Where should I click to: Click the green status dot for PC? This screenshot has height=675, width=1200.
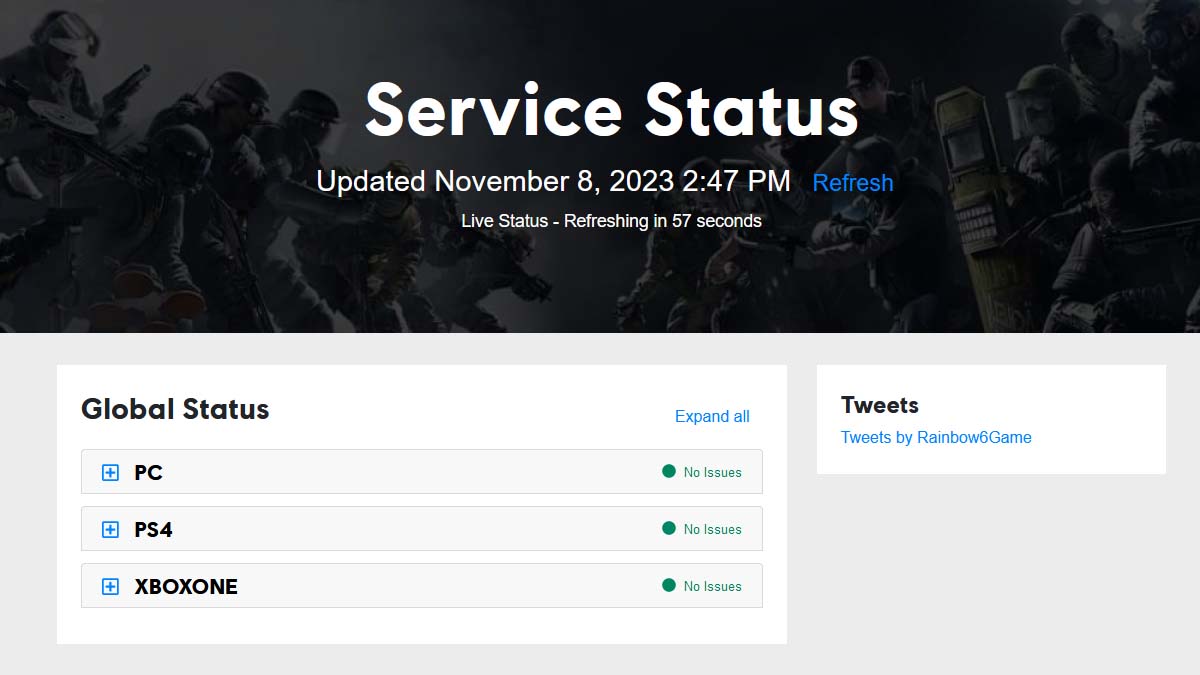pos(669,471)
